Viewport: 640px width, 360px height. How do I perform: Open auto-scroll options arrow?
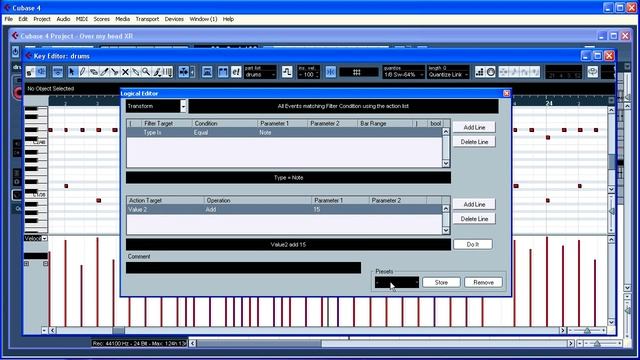pyautogui.click(x=192, y=72)
